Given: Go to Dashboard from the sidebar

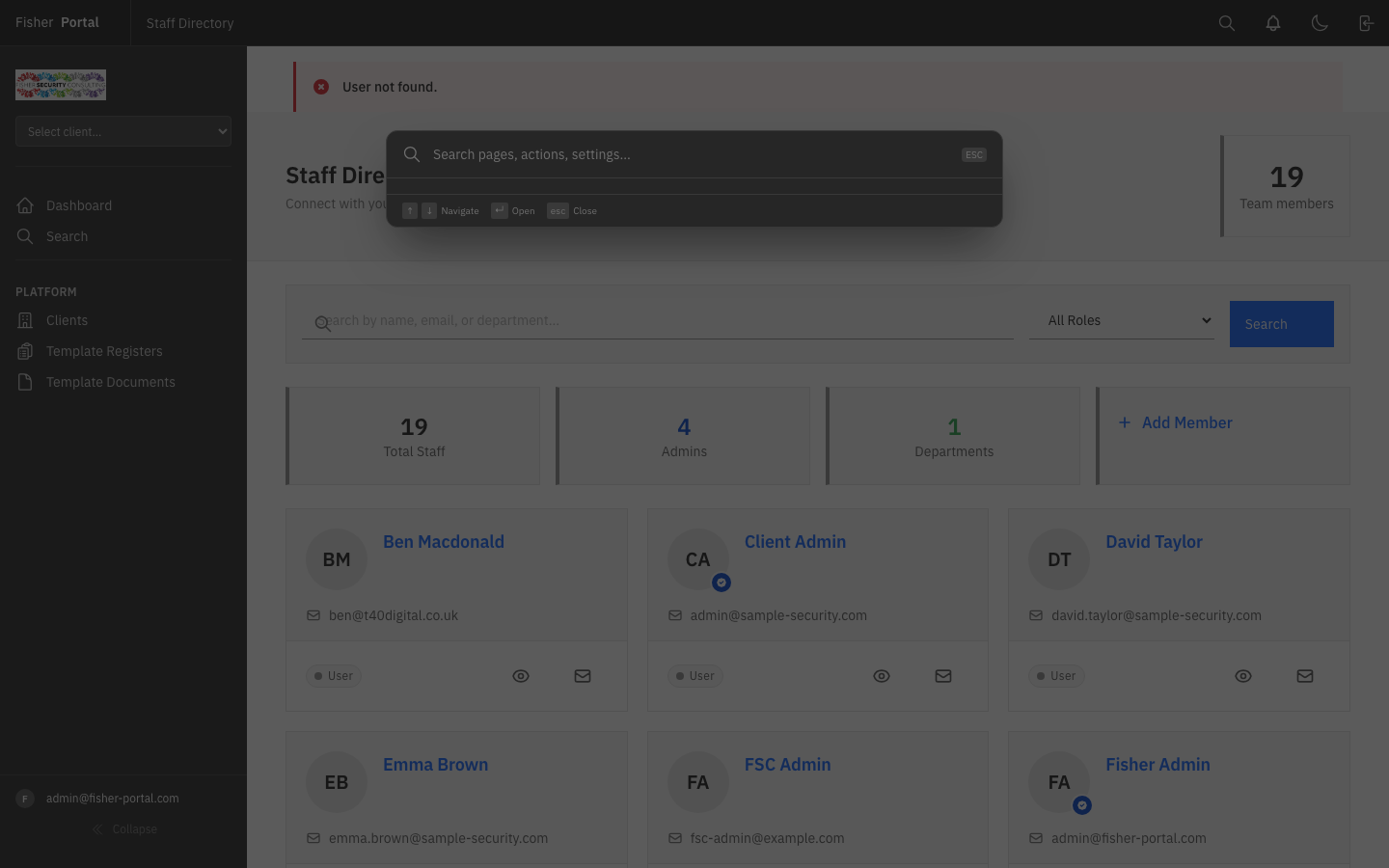Looking at the screenshot, I should (x=79, y=205).
